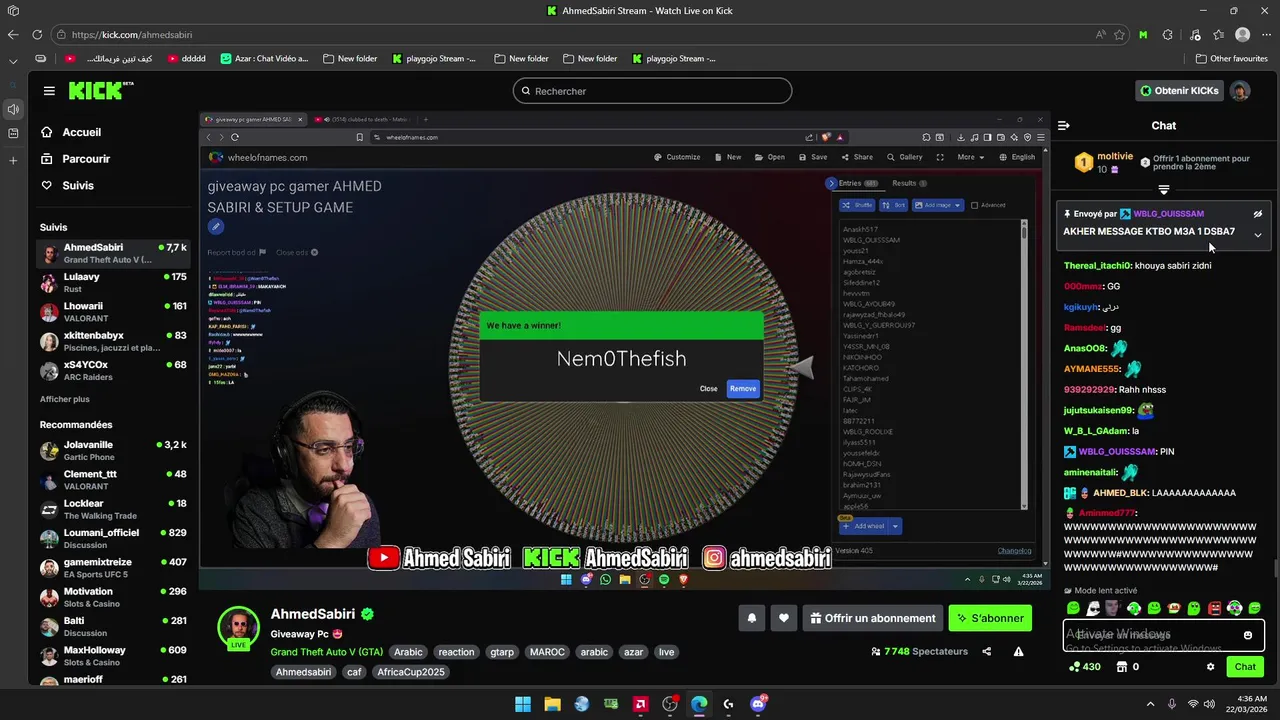
Task: Hide the pinned message with eye icon
Action: point(1258,214)
